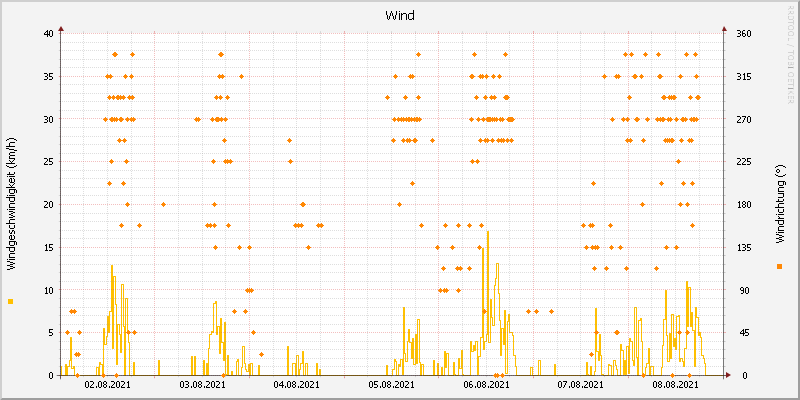Click the date label 02.08.2021
The image size is (800, 400).
coord(108,385)
